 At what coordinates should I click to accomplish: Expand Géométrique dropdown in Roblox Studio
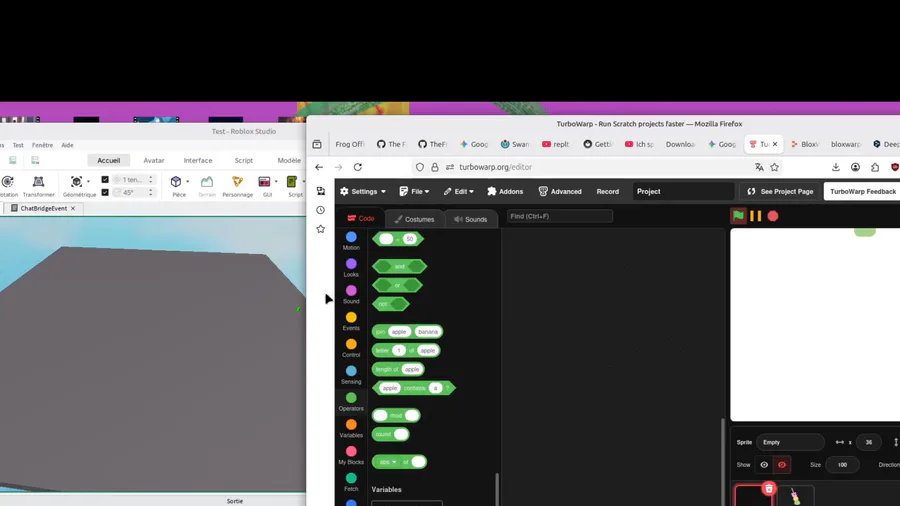(88, 182)
